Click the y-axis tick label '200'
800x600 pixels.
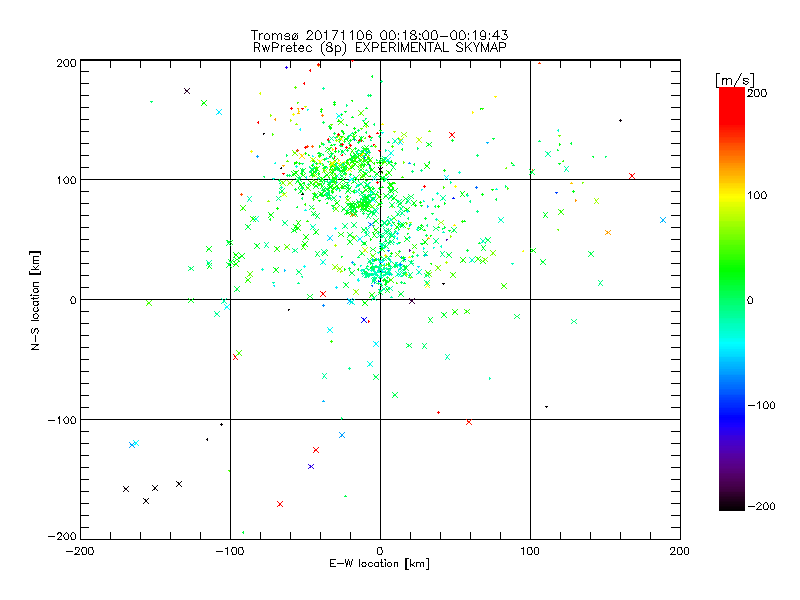click(x=66, y=63)
